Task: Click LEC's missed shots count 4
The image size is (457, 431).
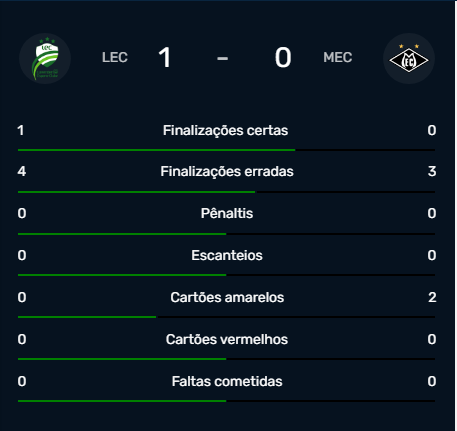Action: pyautogui.click(x=22, y=171)
